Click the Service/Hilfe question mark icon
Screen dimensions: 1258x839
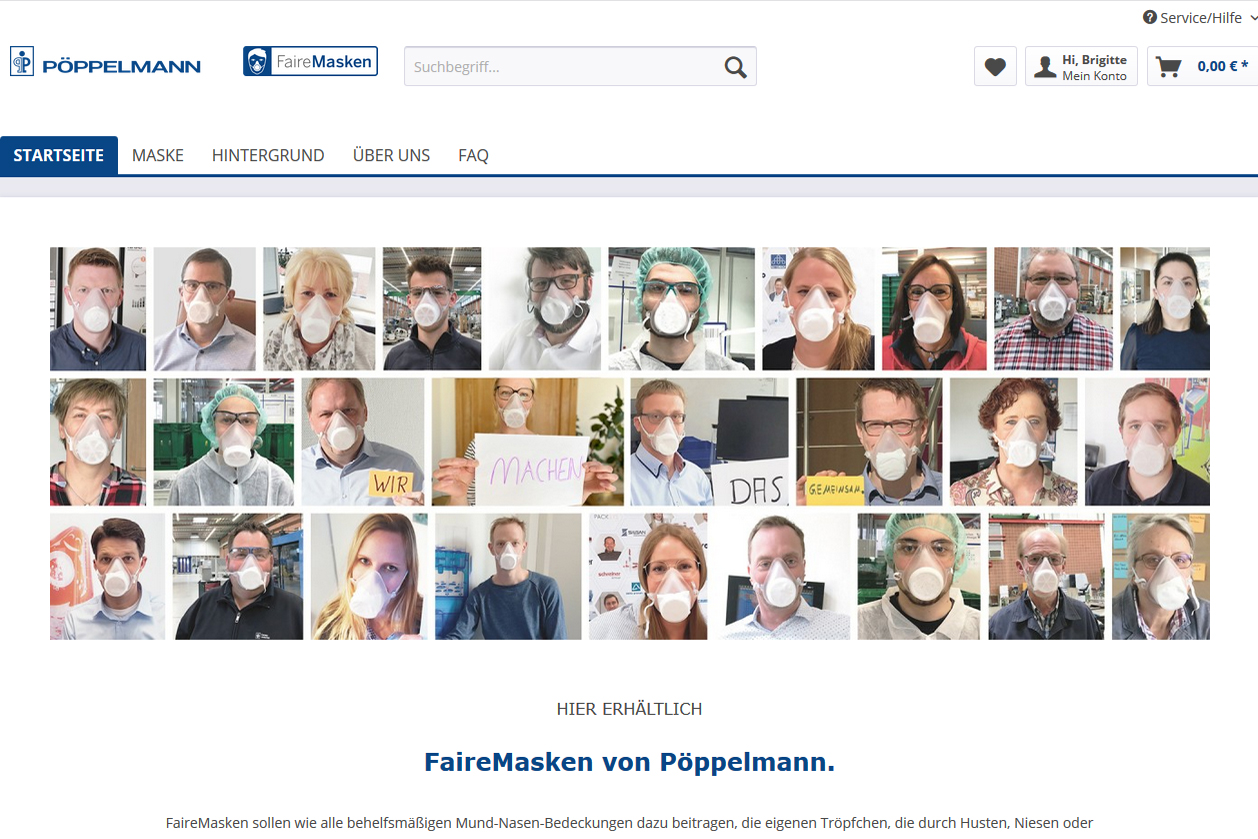(x=1150, y=17)
